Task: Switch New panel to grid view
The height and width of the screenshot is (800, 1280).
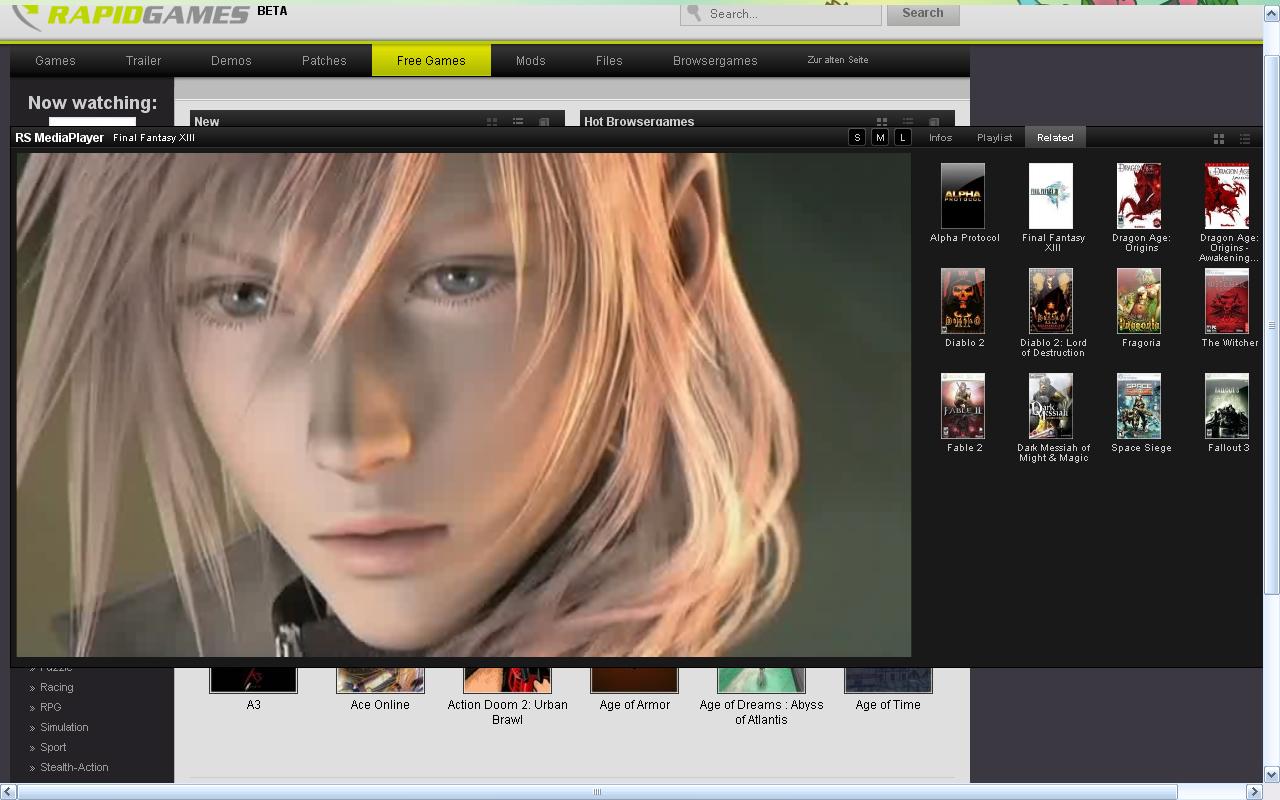Action: click(492, 122)
